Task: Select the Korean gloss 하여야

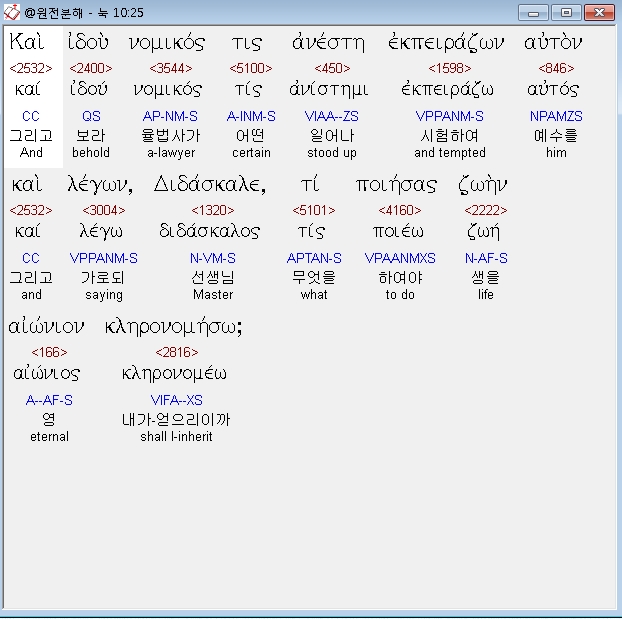Action: [x=400, y=277]
